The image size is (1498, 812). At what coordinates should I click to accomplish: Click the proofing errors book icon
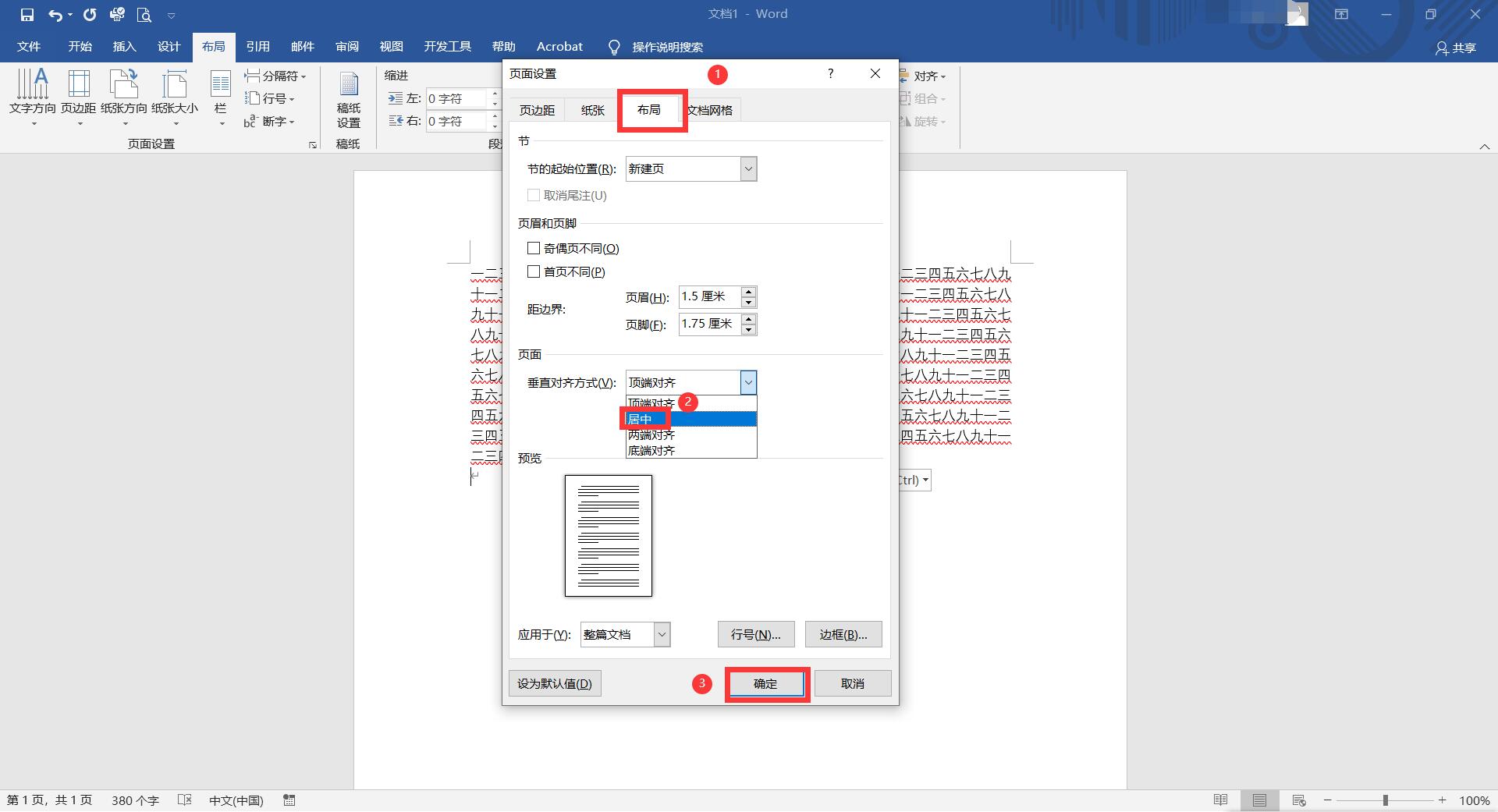coord(185,800)
